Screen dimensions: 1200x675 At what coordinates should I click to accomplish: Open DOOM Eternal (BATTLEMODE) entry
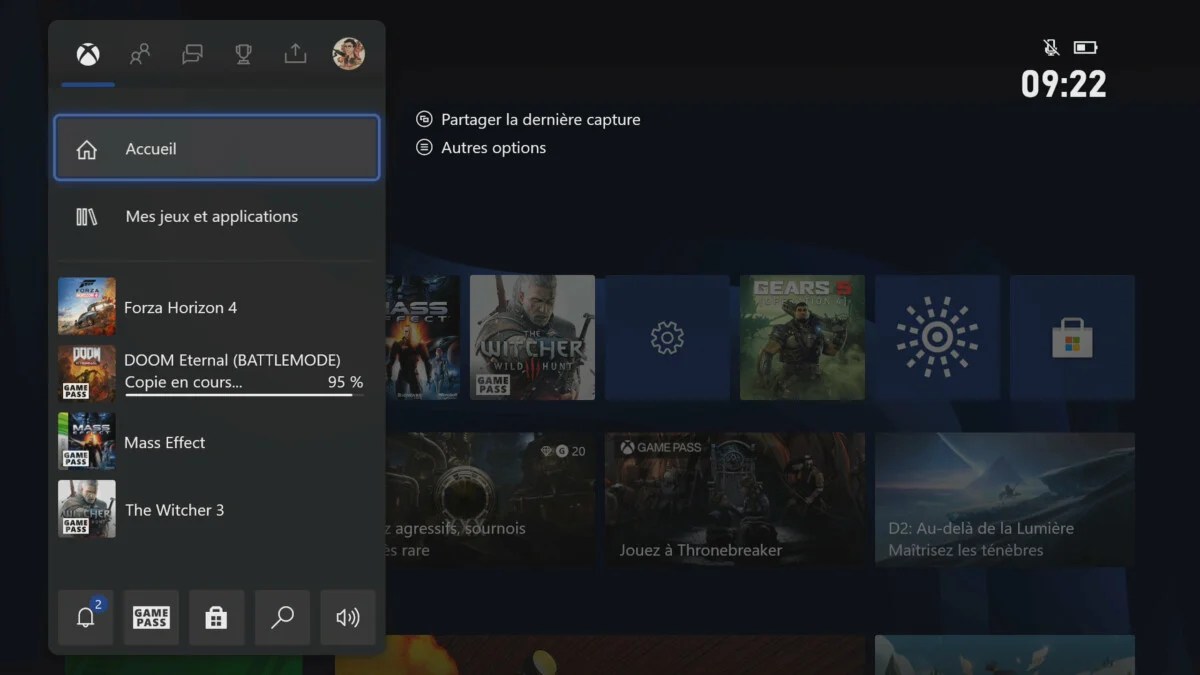click(x=217, y=373)
